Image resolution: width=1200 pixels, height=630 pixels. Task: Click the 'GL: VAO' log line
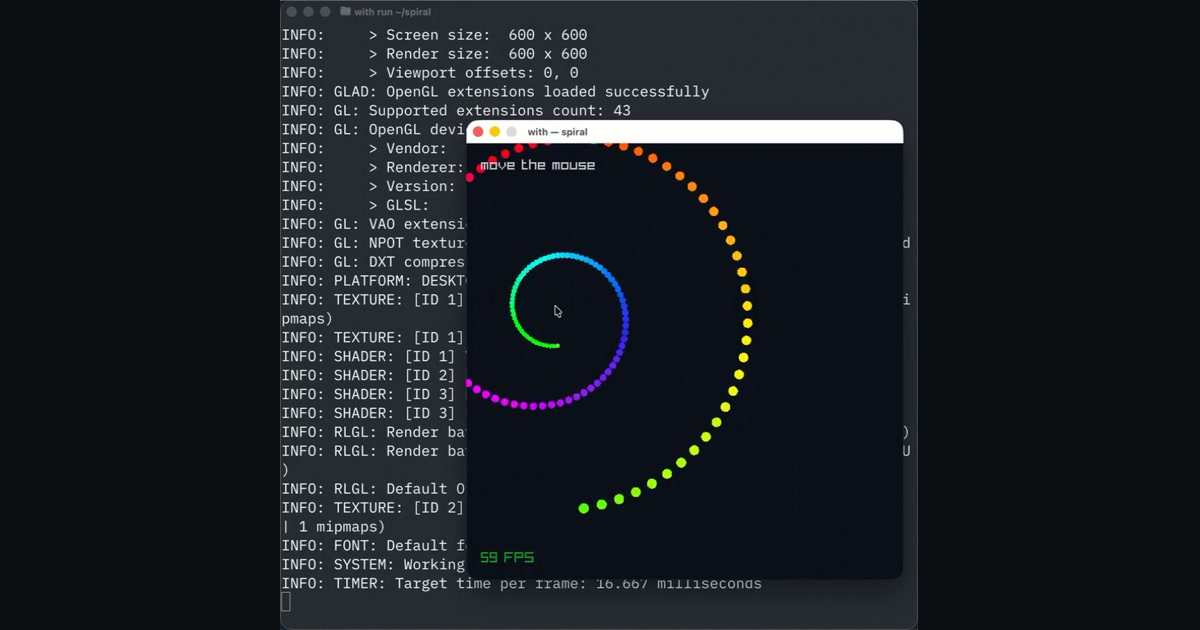374,224
